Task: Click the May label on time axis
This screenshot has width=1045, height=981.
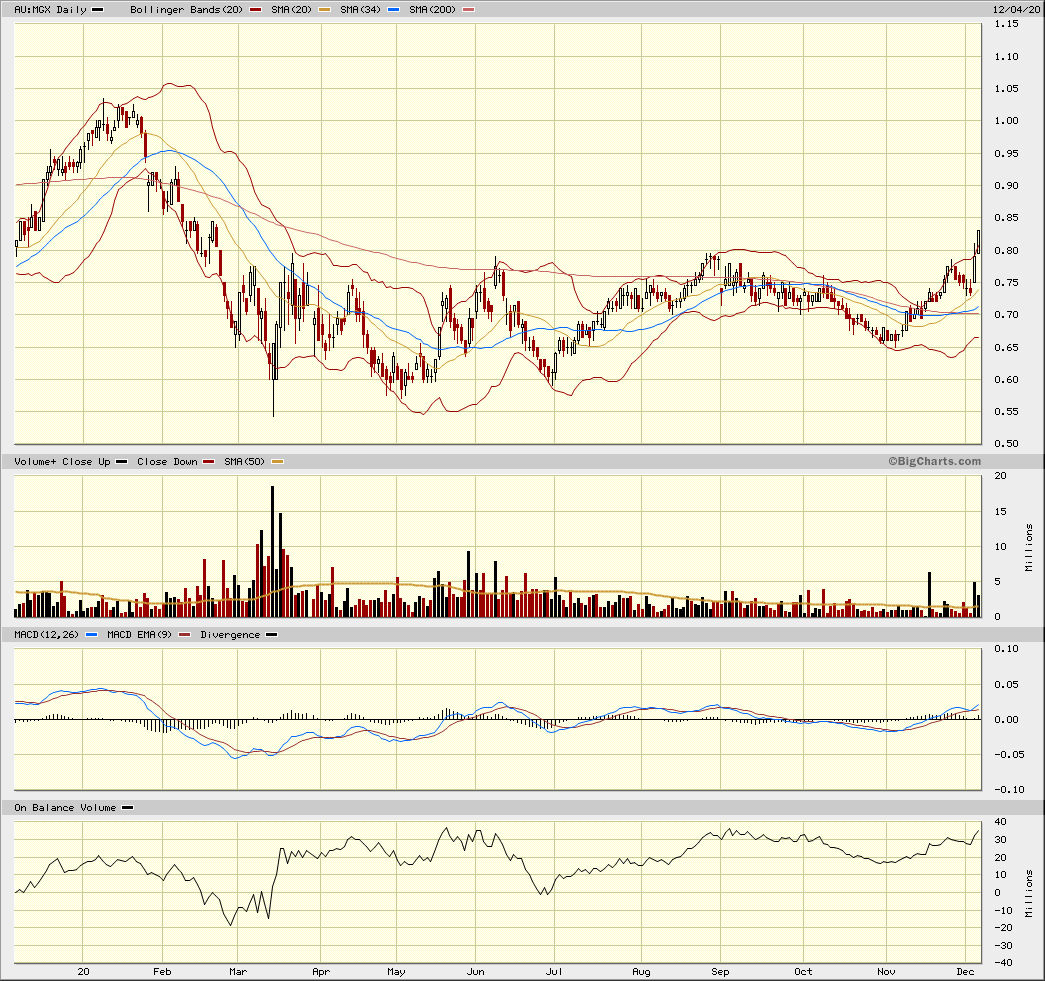Action: (397, 972)
